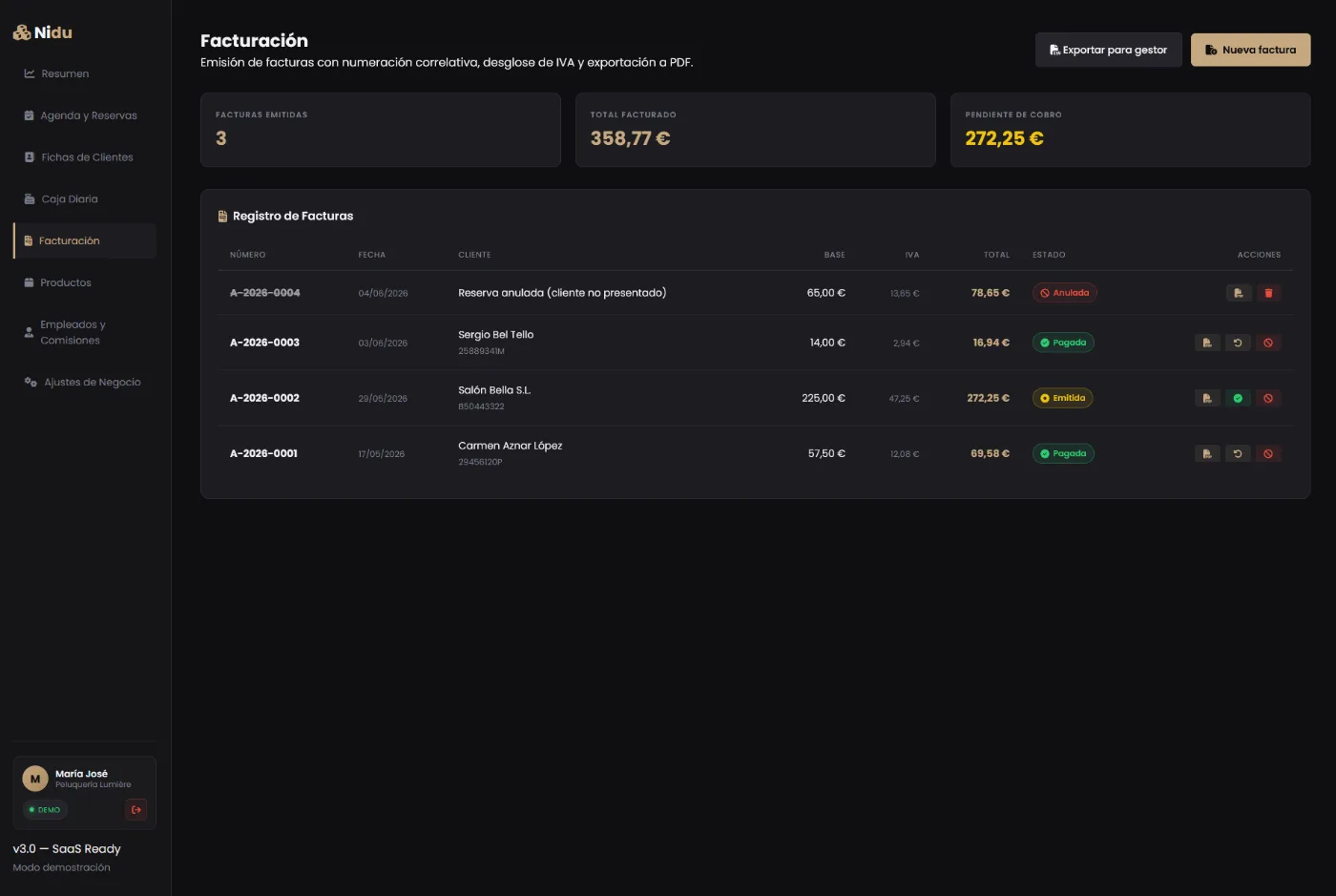This screenshot has width=1336, height=896.
Task: Navigate to Caja Diaria
Action: 84,199
